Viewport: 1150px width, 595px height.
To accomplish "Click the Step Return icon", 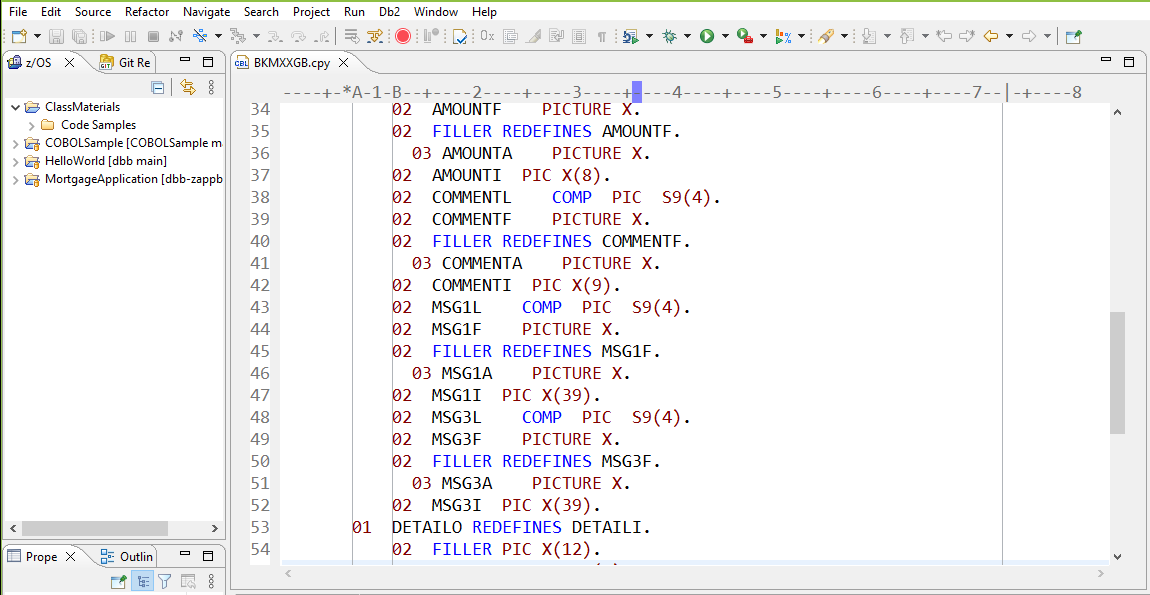I will [x=321, y=36].
